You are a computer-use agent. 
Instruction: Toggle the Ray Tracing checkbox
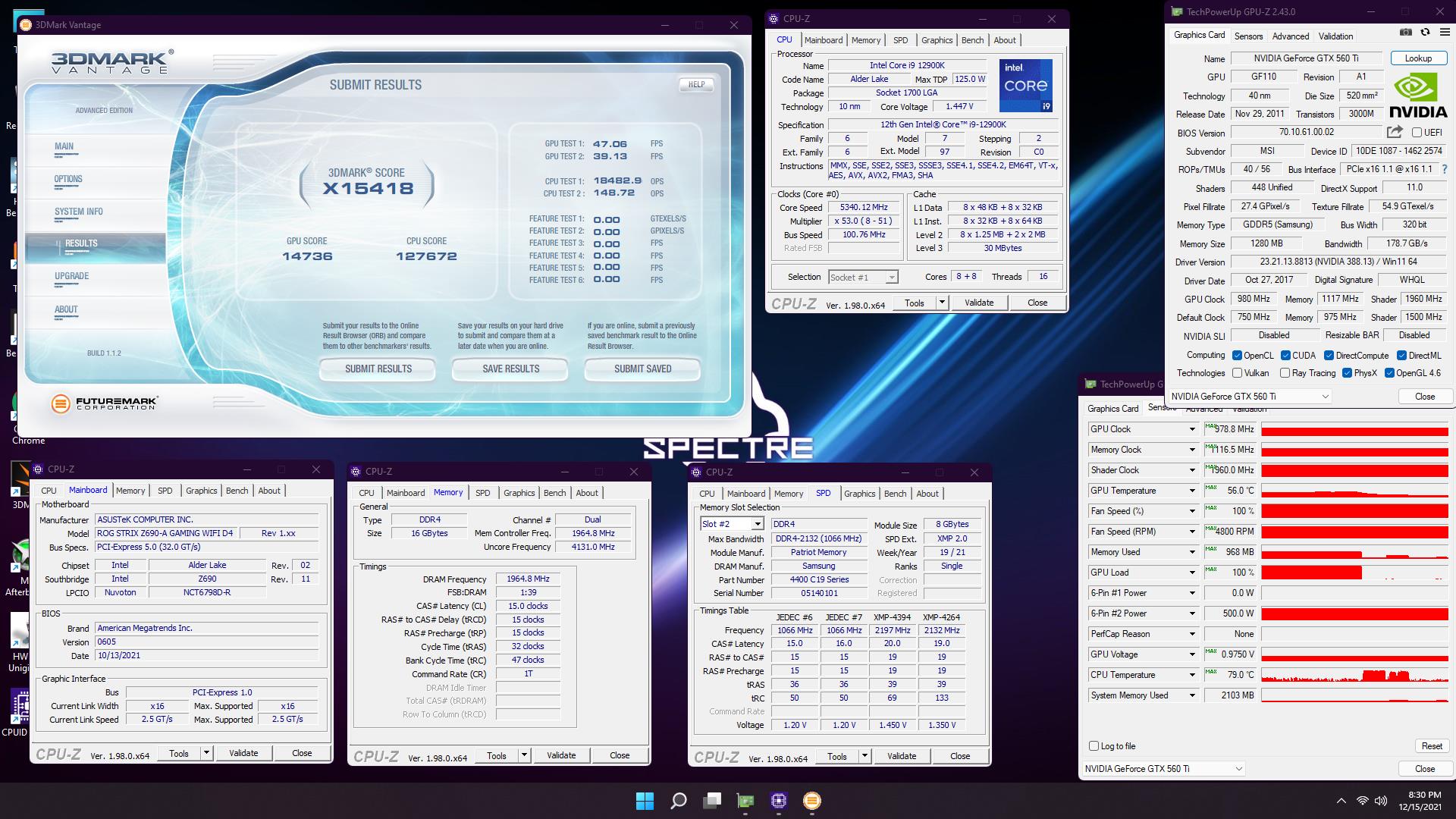1285,373
